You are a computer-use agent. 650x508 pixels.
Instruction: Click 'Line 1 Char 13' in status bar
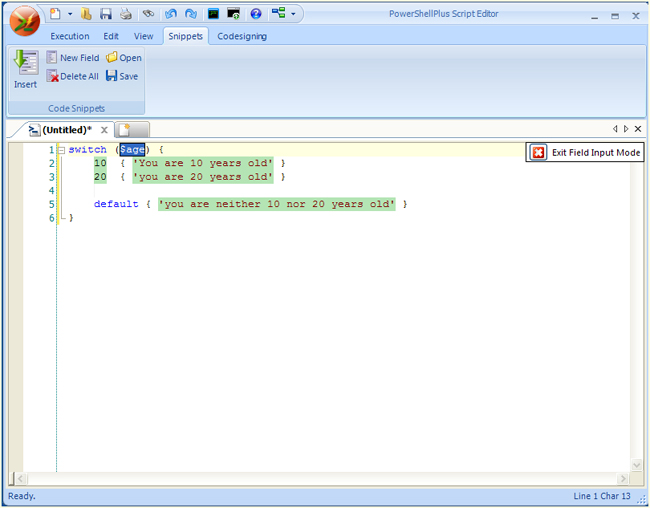point(602,496)
